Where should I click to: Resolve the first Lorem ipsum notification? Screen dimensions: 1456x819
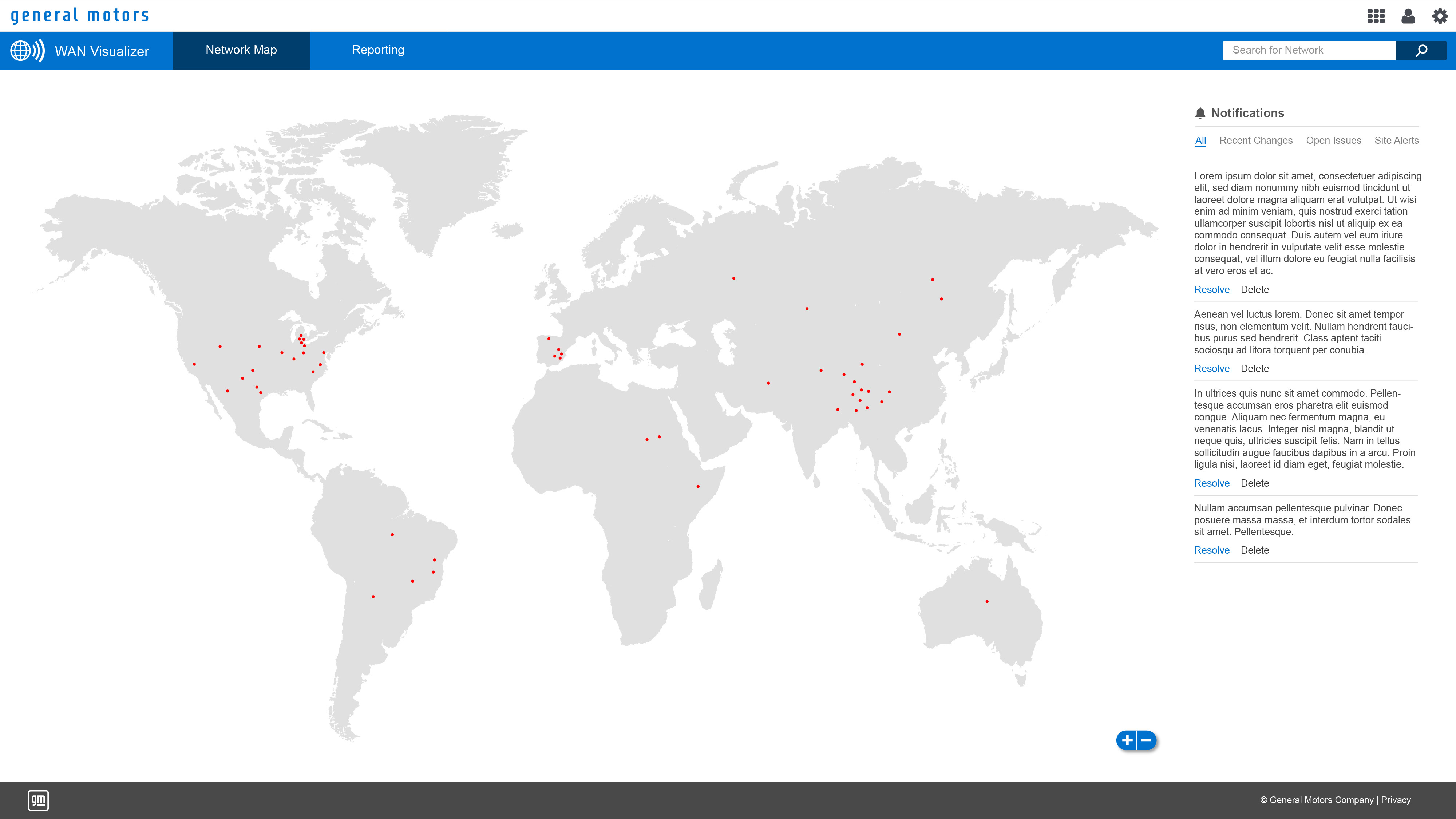[1212, 289]
